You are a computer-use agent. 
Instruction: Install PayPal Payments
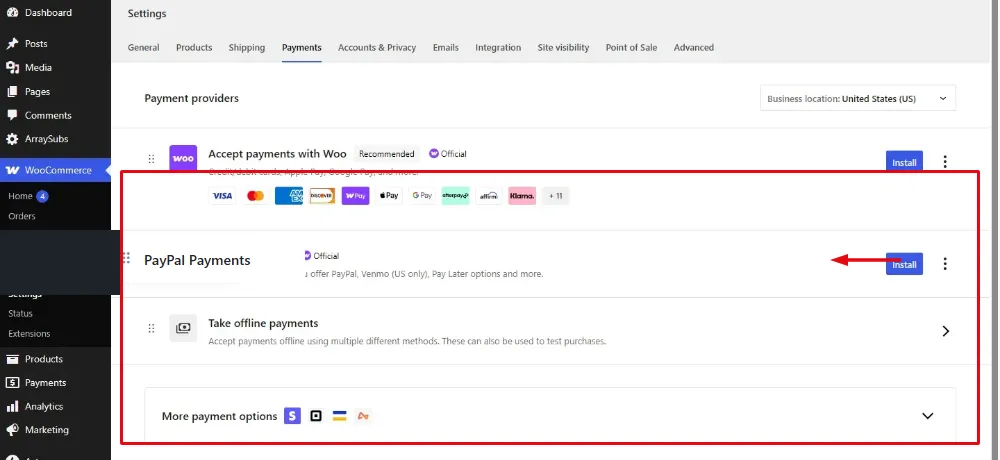click(x=904, y=264)
